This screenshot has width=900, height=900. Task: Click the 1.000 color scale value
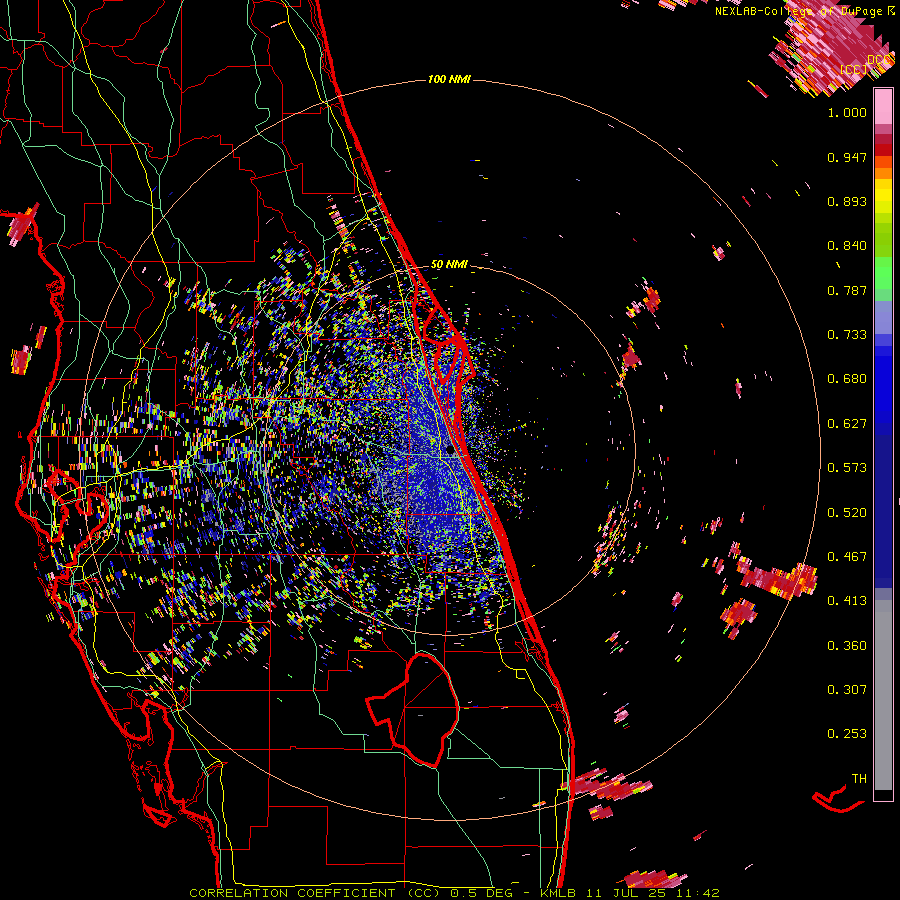tap(847, 113)
